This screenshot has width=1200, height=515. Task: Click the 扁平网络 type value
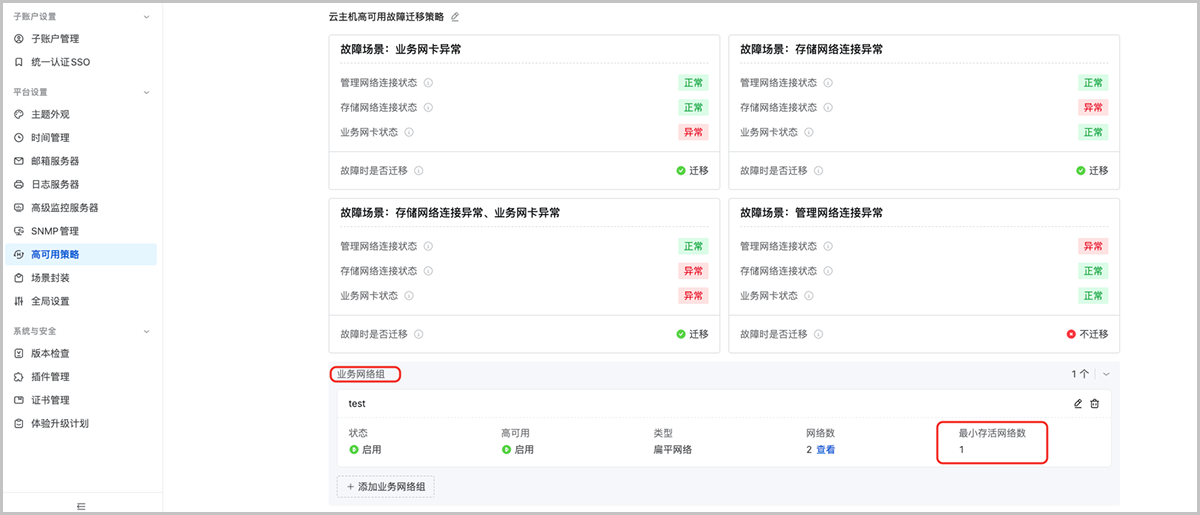[673, 450]
